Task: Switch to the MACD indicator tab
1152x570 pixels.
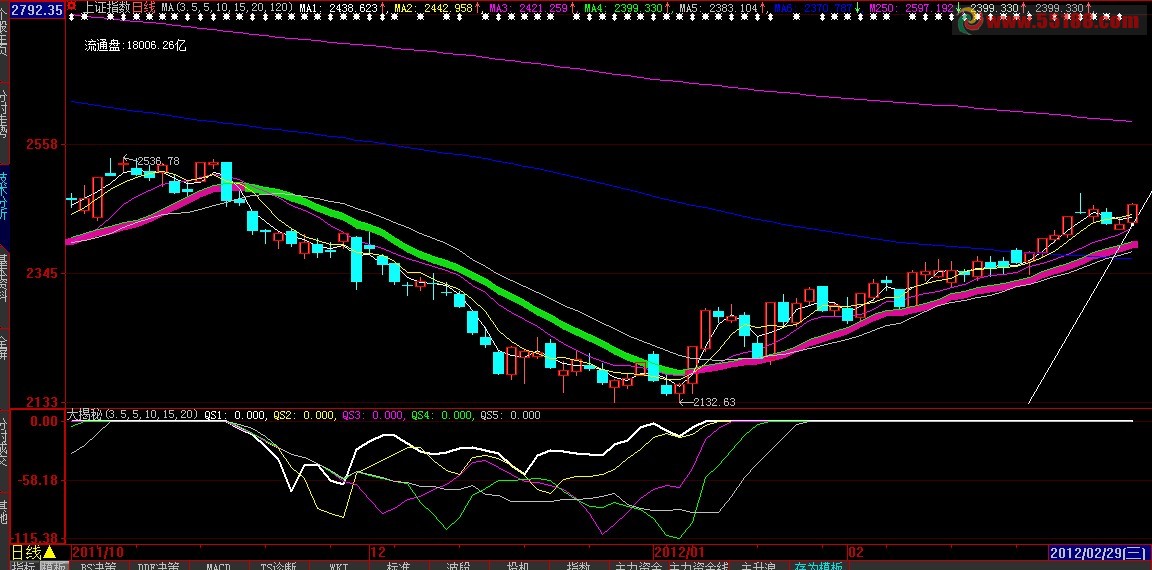Action: pos(217,566)
